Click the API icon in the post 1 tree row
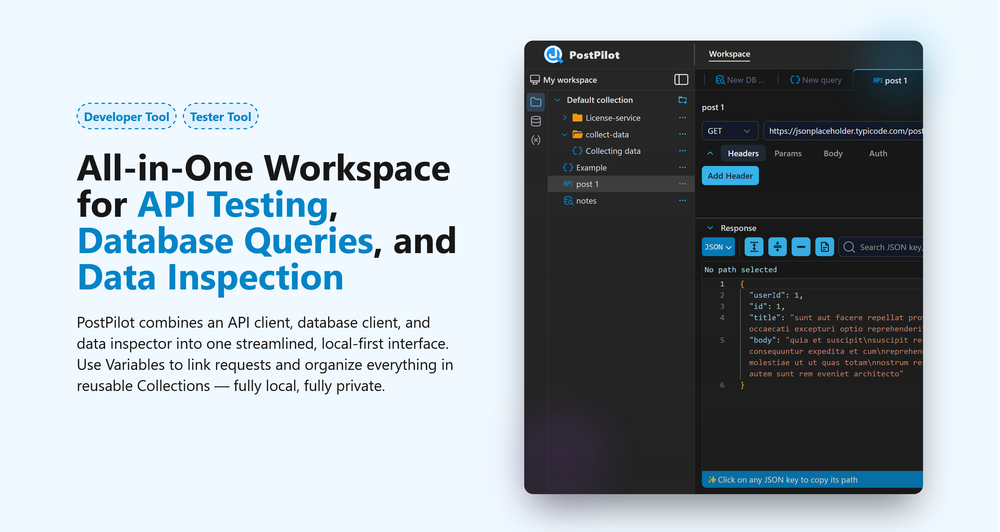This screenshot has width=1000, height=532. point(568,184)
